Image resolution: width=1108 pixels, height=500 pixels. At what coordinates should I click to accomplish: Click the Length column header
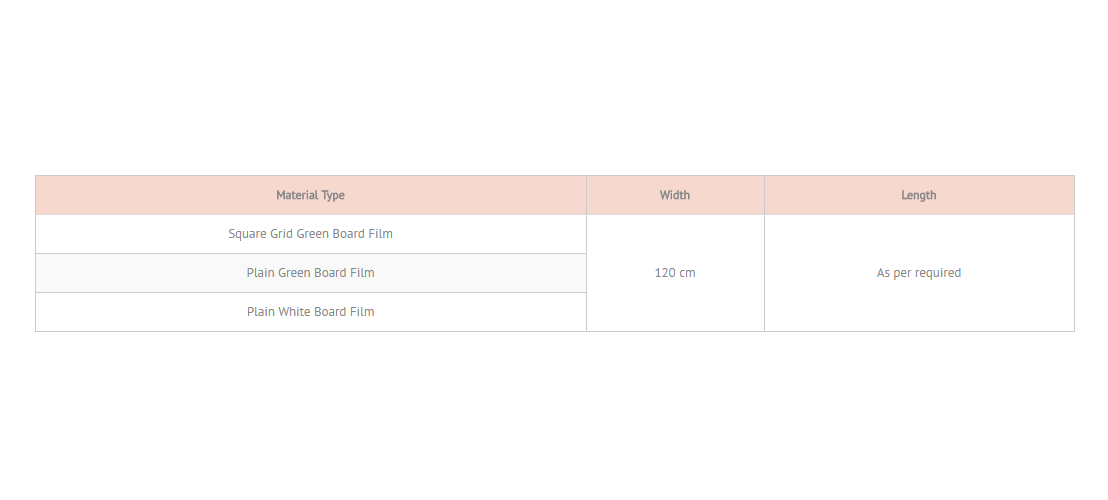919,195
